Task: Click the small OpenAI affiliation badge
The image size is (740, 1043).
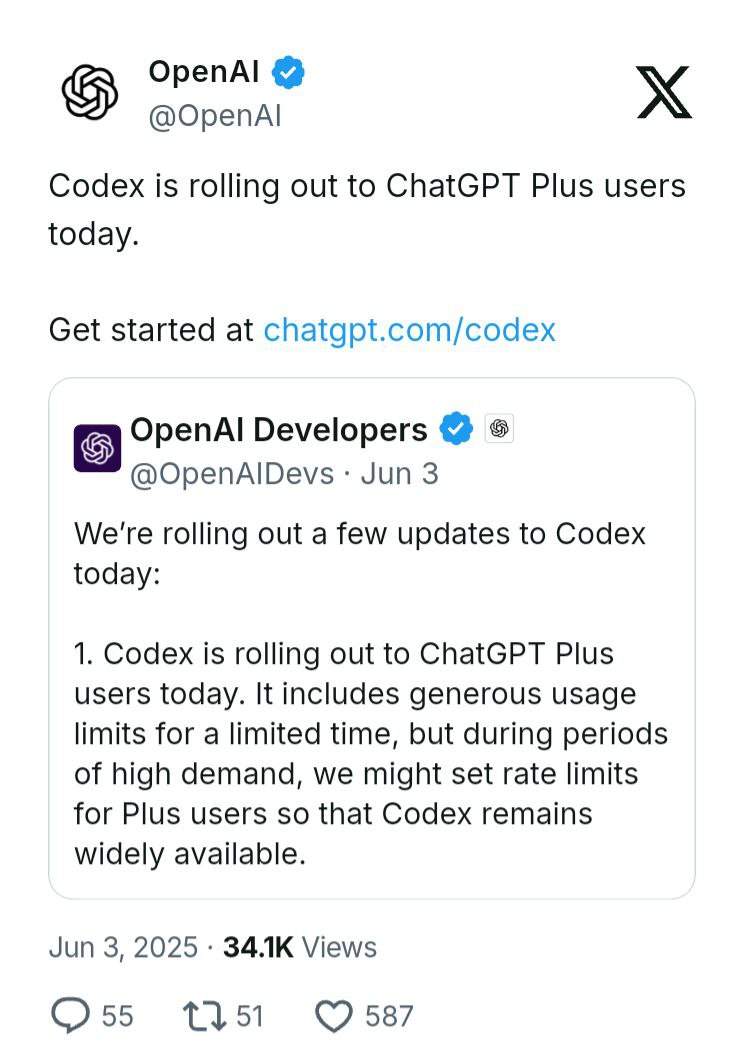Action: coord(499,430)
